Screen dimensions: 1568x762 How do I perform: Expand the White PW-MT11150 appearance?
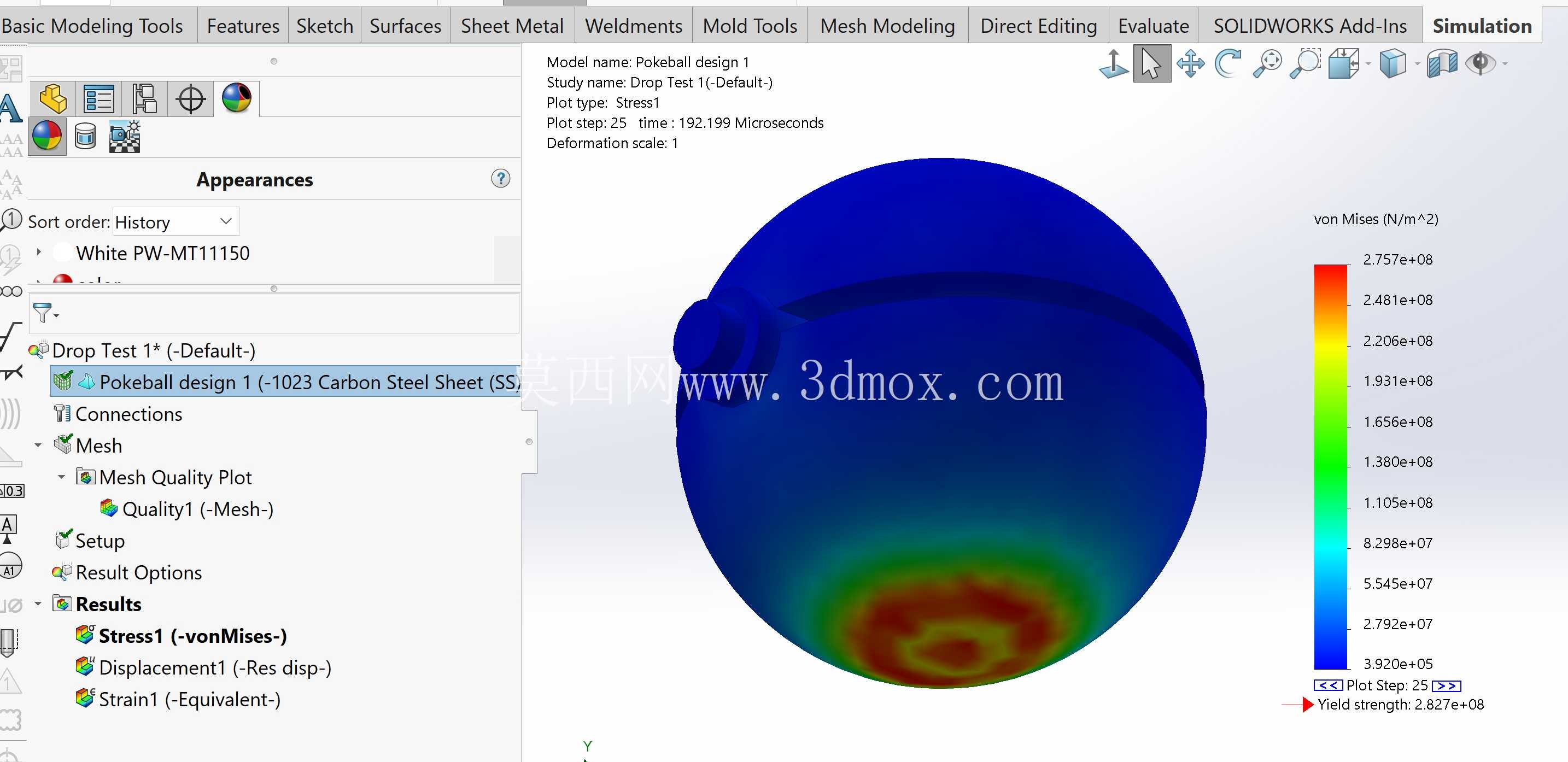[39, 251]
